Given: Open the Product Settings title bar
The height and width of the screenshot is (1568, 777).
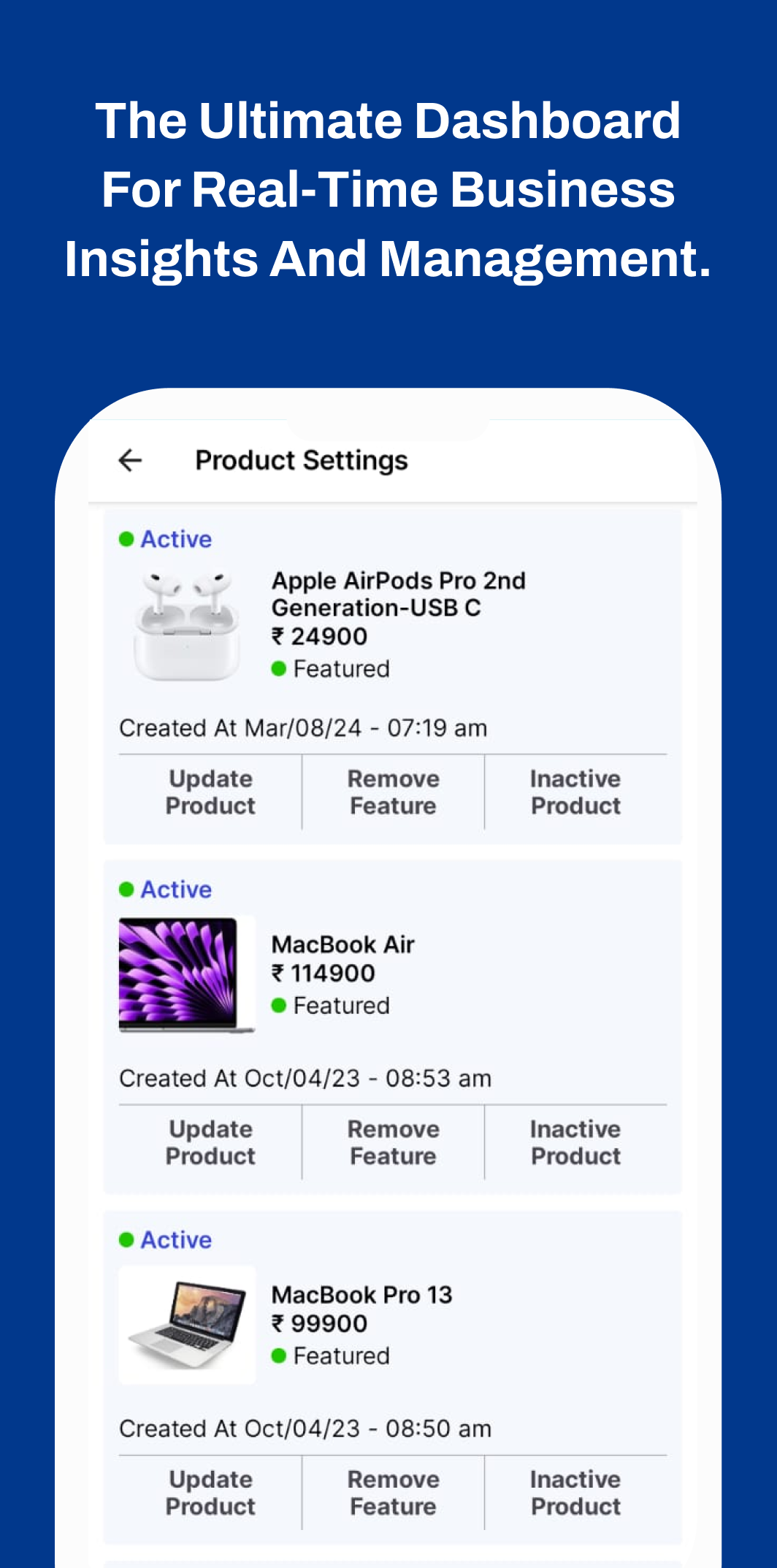Looking at the screenshot, I should (300, 459).
